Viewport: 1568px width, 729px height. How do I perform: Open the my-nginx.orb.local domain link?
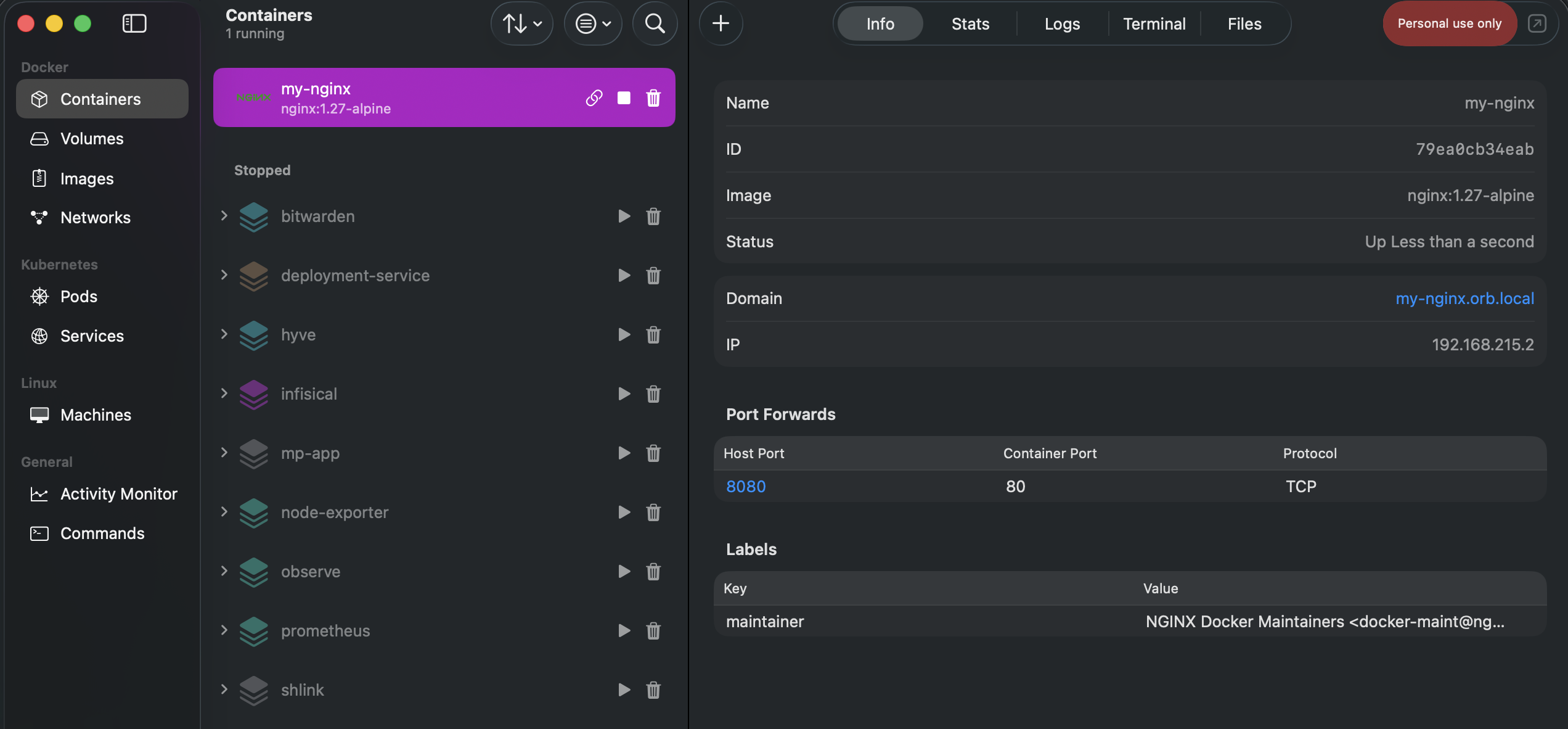(x=1464, y=299)
